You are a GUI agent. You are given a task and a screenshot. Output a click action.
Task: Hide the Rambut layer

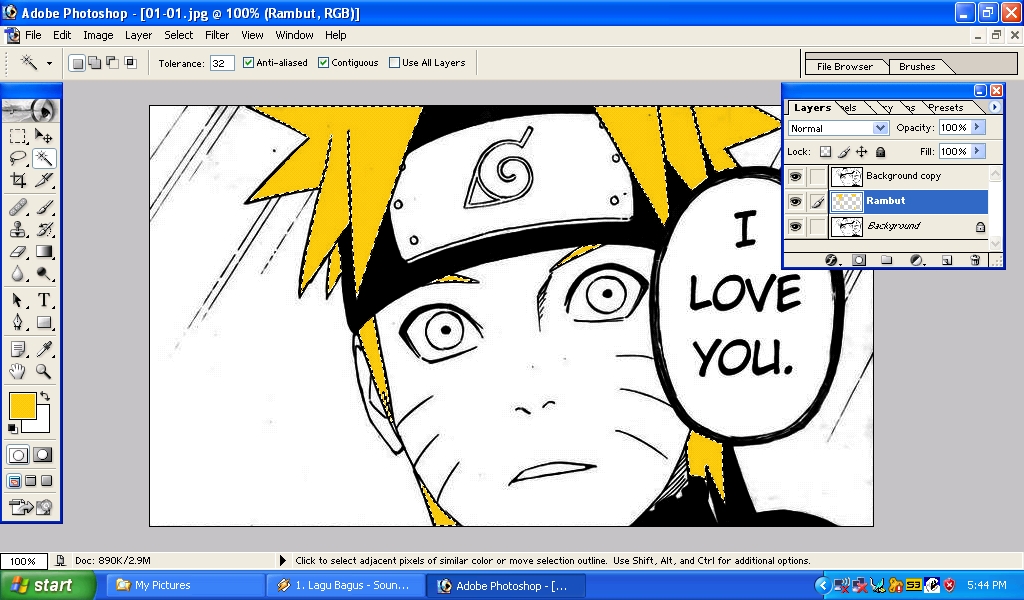795,201
